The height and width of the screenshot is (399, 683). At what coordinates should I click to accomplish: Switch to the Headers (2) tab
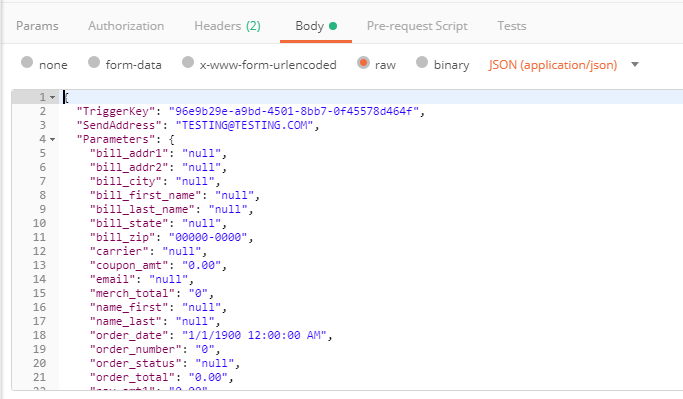[227, 26]
